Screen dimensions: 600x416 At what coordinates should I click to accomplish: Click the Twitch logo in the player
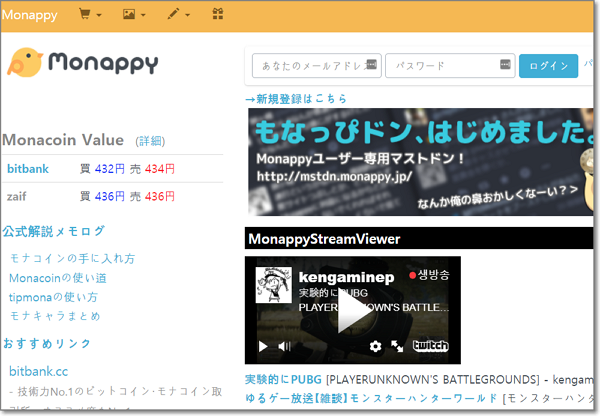point(431,346)
